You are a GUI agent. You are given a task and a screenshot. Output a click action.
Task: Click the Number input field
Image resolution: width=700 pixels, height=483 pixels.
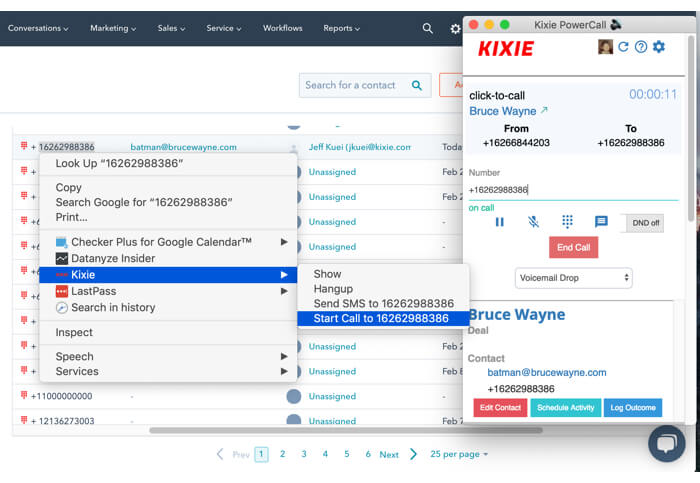tap(573, 190)
